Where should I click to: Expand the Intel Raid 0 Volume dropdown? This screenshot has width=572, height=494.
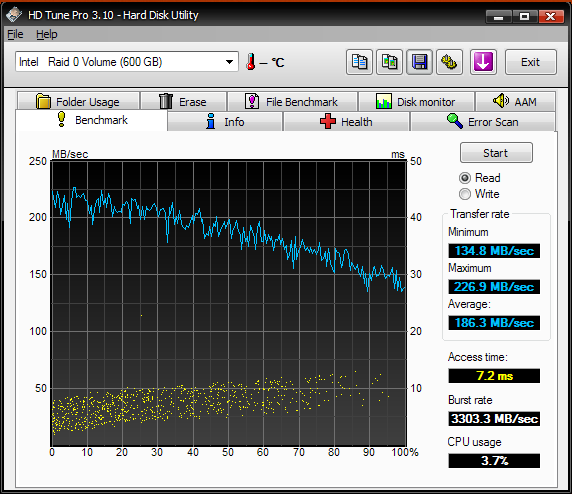click(x=127, y=62)
